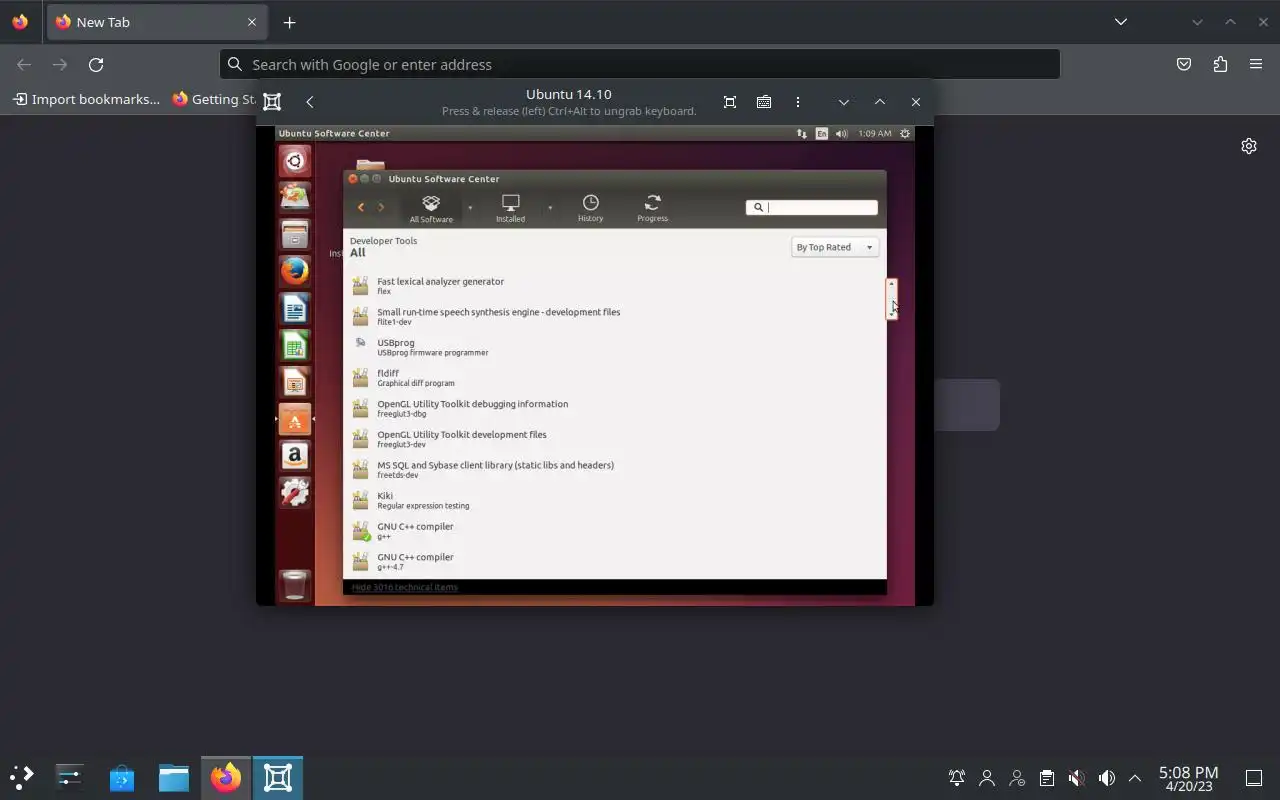Select the MS SQL and Sybase client library entry
Image resolution: width=1280 pixels, height=800 pixels.
[x=614, y=470]
